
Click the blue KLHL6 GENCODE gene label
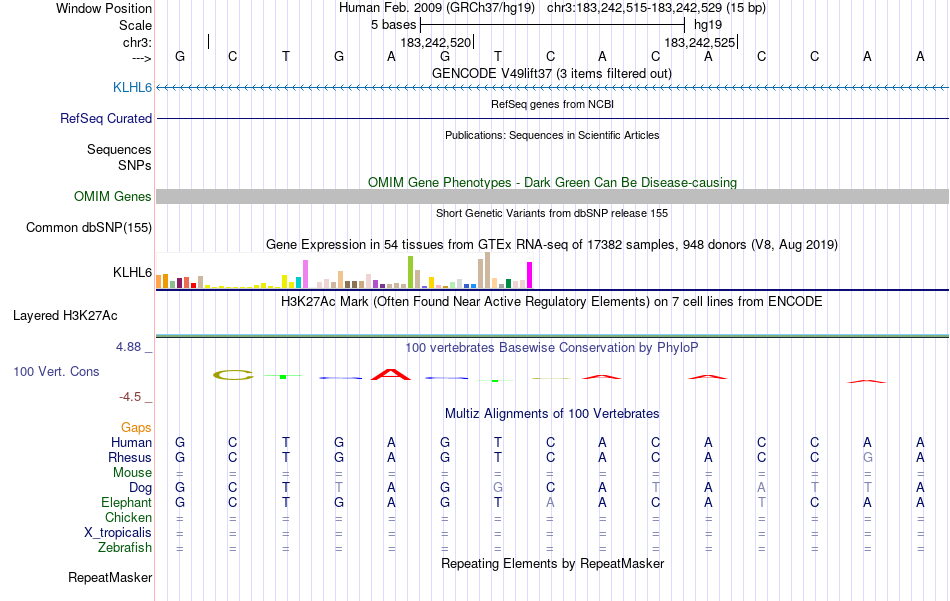[132, 87]
